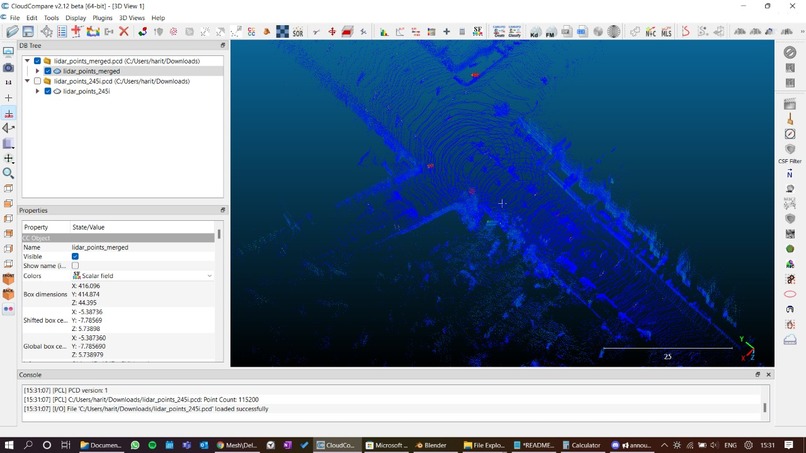Collapse the lidar_points_245i.pcd tree node
The image size is (806, 453).
27,81
